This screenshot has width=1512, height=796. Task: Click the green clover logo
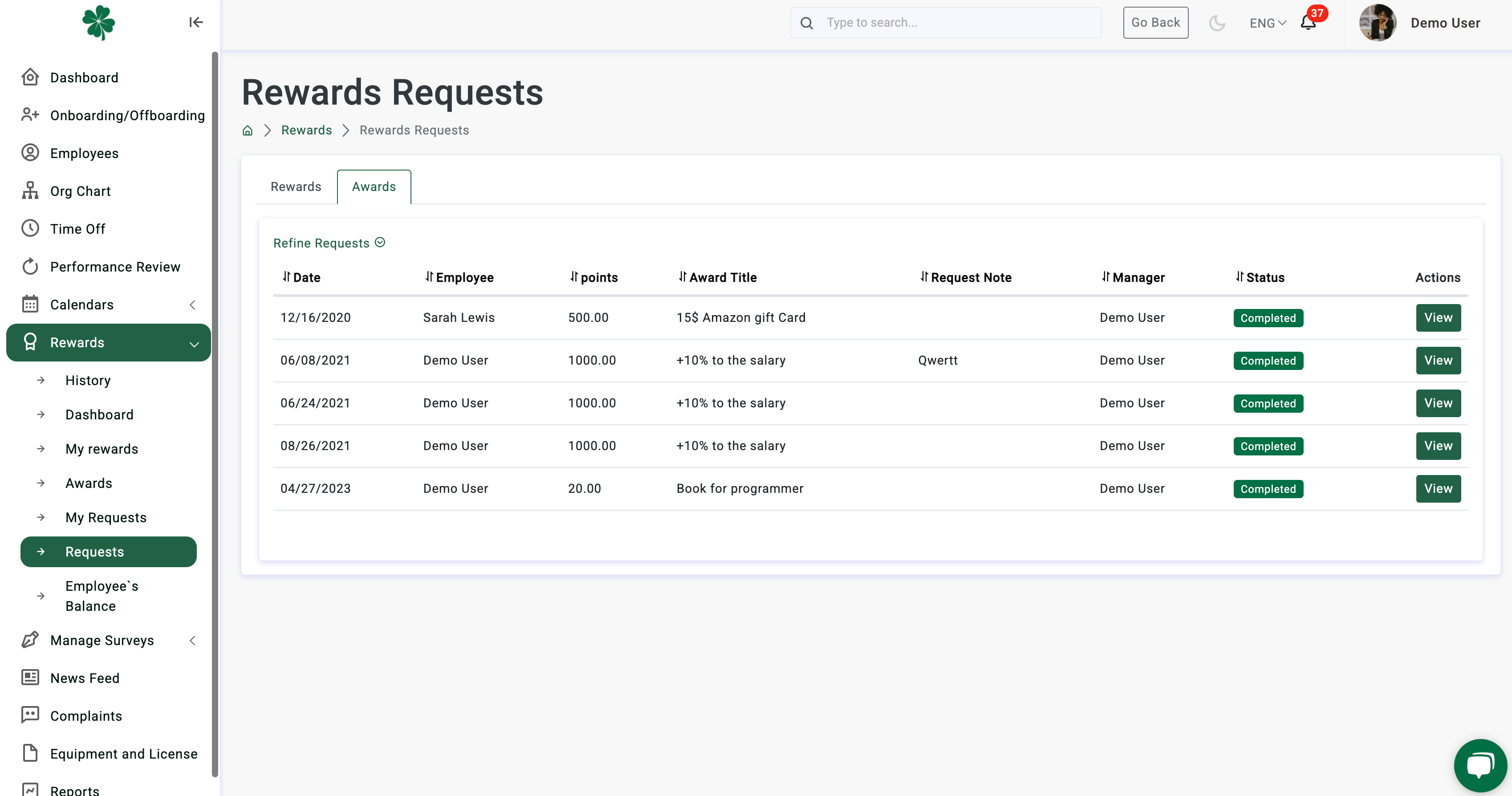[98, 22]
